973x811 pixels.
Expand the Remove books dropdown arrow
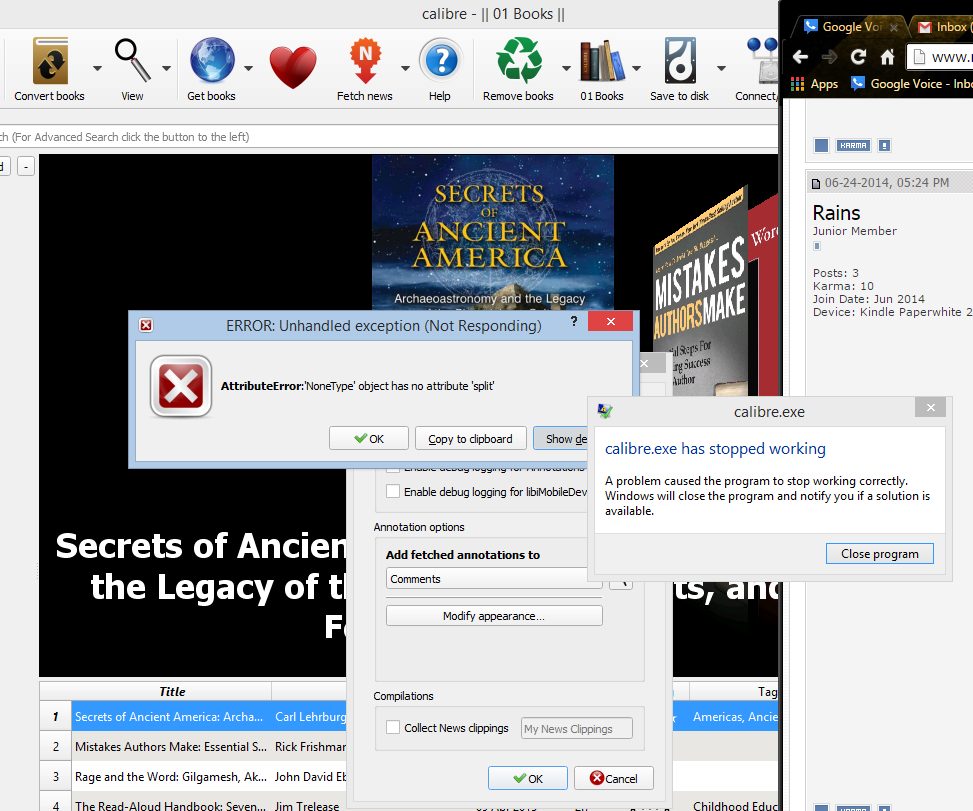tap(566, 68)
